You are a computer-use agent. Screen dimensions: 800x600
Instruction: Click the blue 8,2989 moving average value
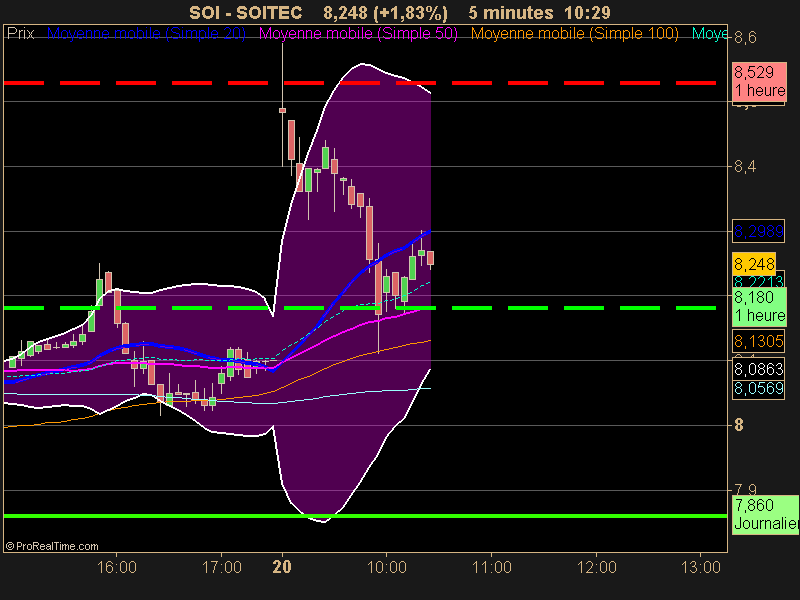[759, 231]
